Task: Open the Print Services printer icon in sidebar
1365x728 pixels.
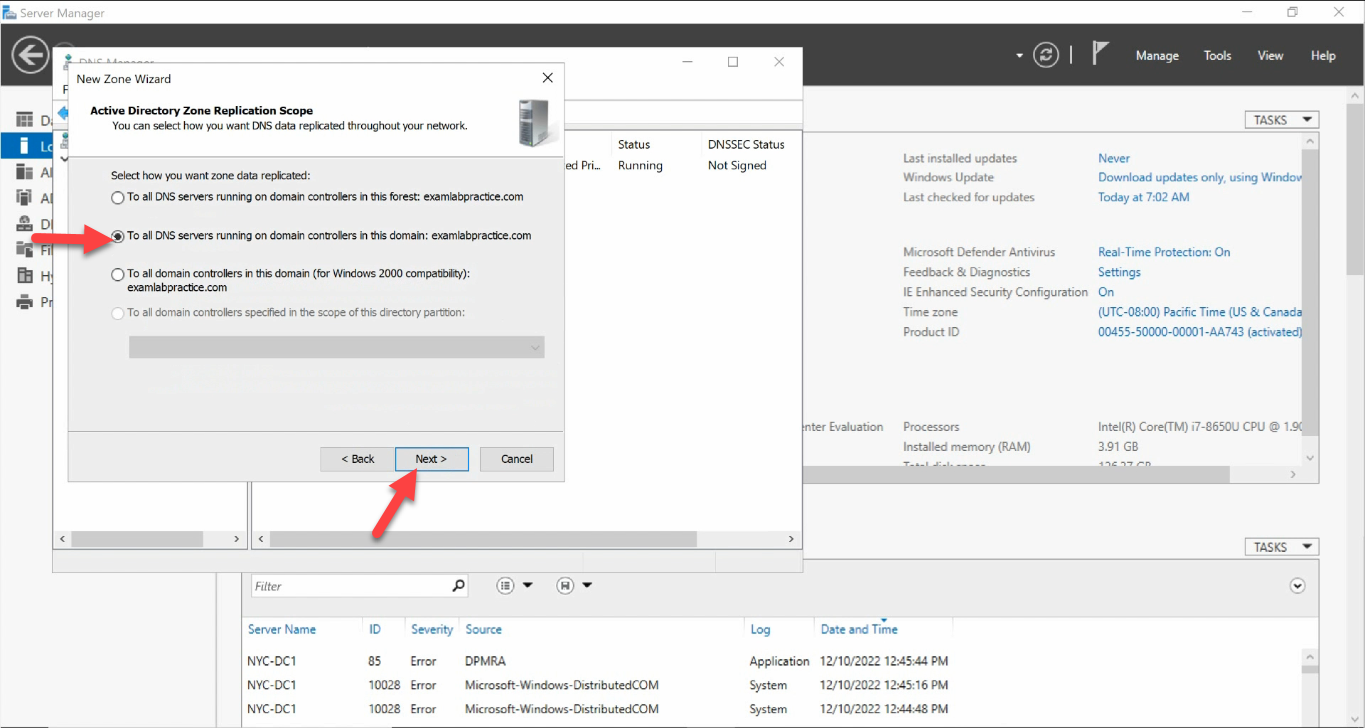Action: click(24, 302)
